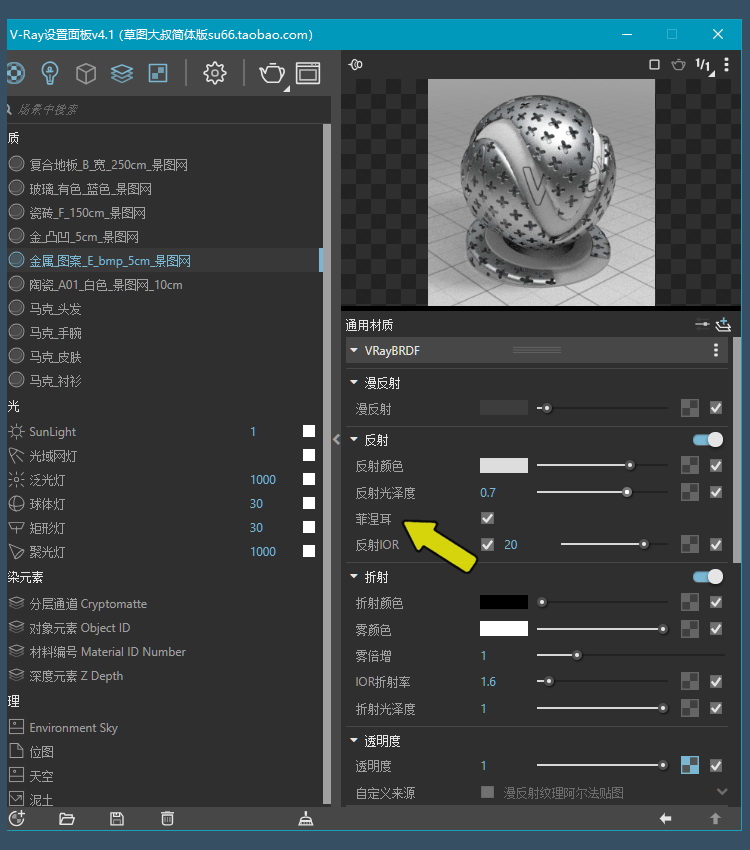
Task: Click 反射颜色 texture map slot icon
Action: tap(690, 465)
